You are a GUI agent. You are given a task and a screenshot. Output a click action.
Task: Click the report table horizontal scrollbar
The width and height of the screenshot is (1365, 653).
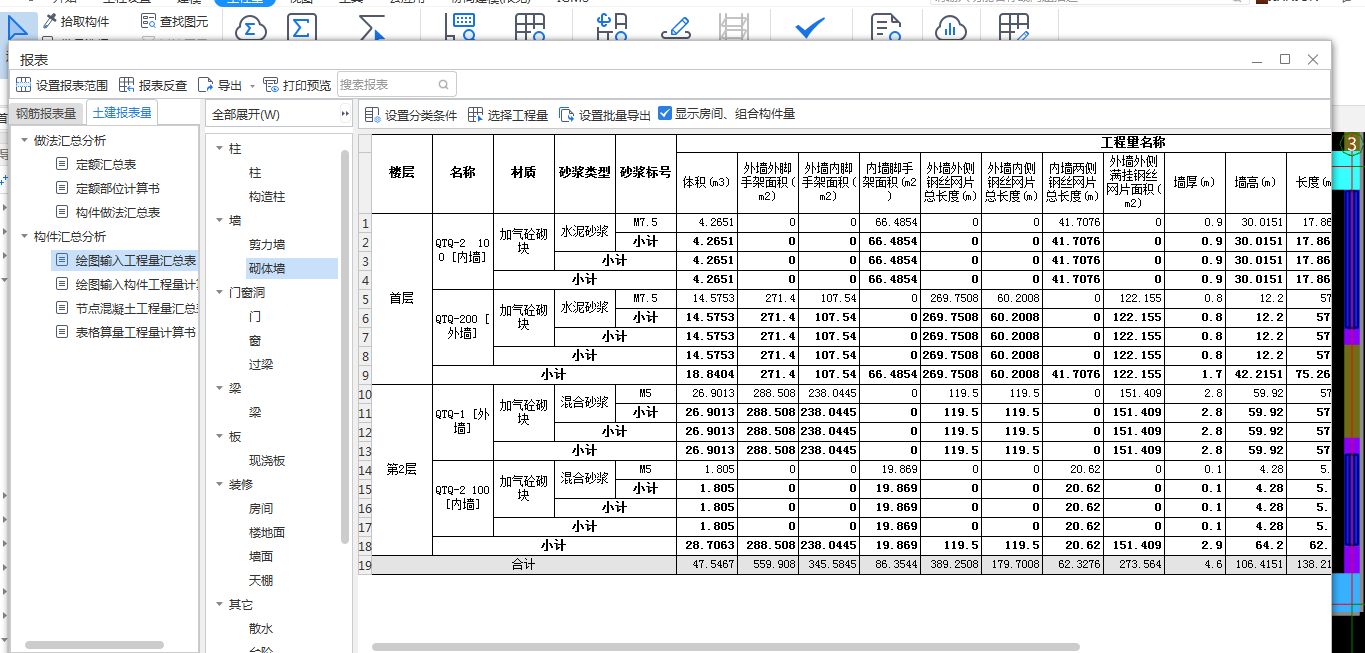click(x=725, y=647)
